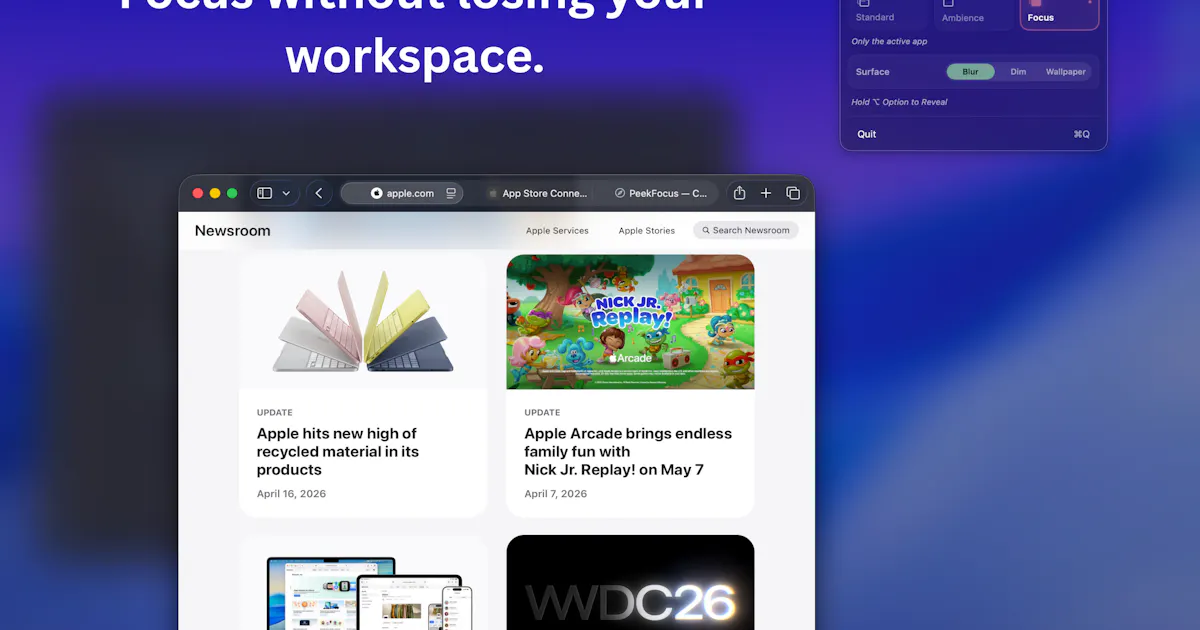1200x630 pixels.
Task: Click the 'Only the active app' text
Action: click(x=887, y=41)
